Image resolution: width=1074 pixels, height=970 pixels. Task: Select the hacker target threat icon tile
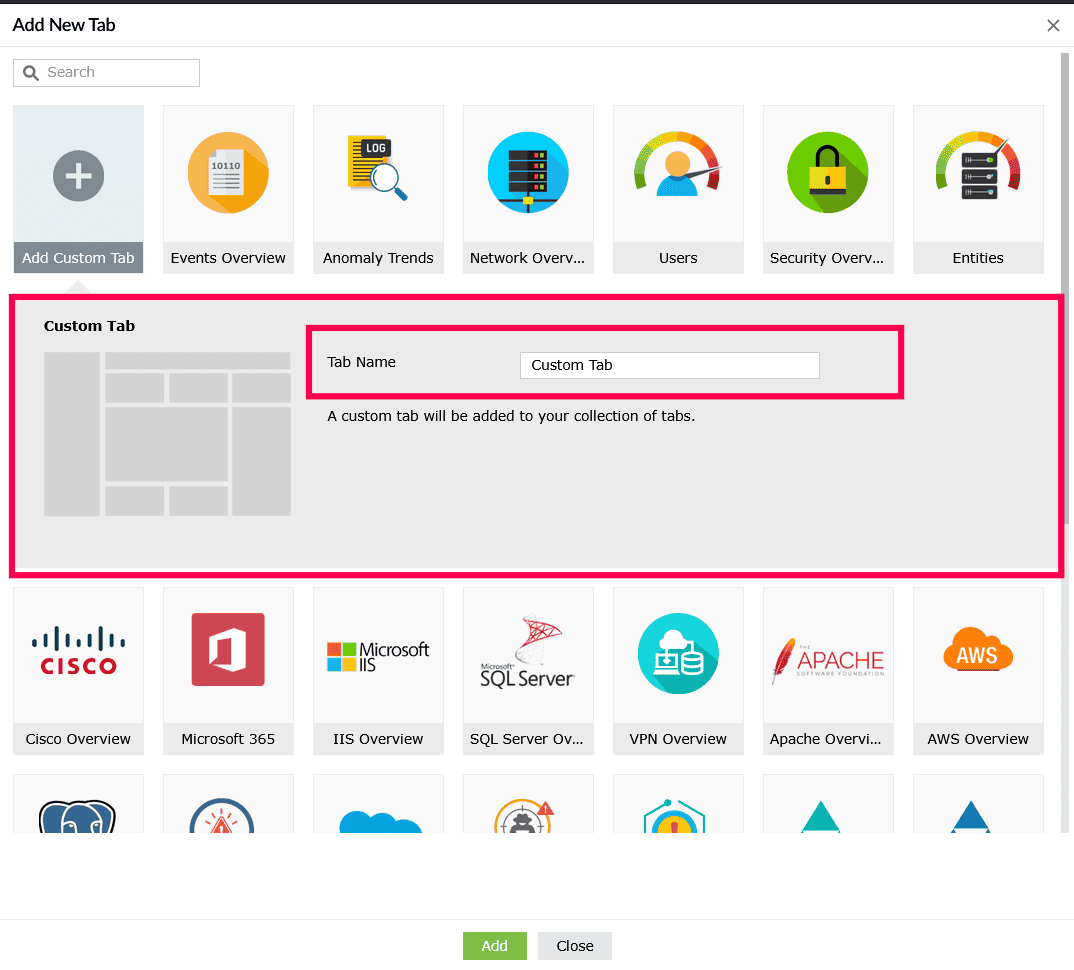[524, 817]
